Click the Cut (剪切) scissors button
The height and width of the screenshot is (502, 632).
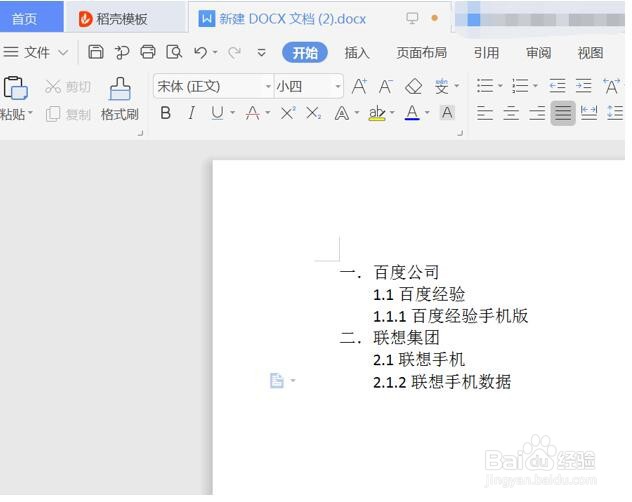pos(68,86)
